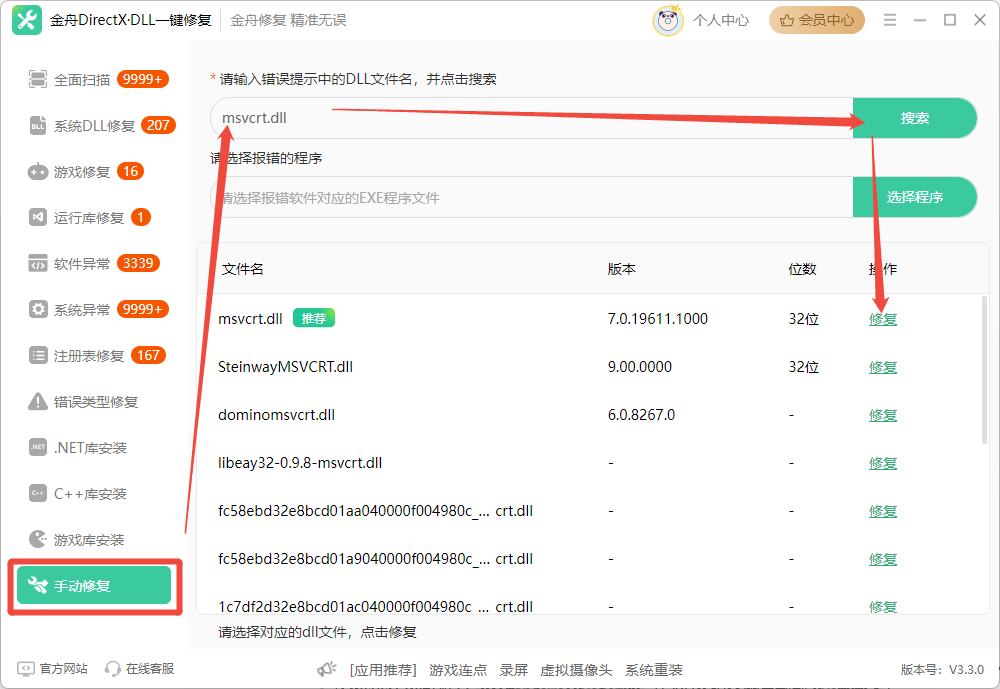Click the error type warning triangle icon
This screenshot has width=1000, height=689.
[x=38, y=401]
